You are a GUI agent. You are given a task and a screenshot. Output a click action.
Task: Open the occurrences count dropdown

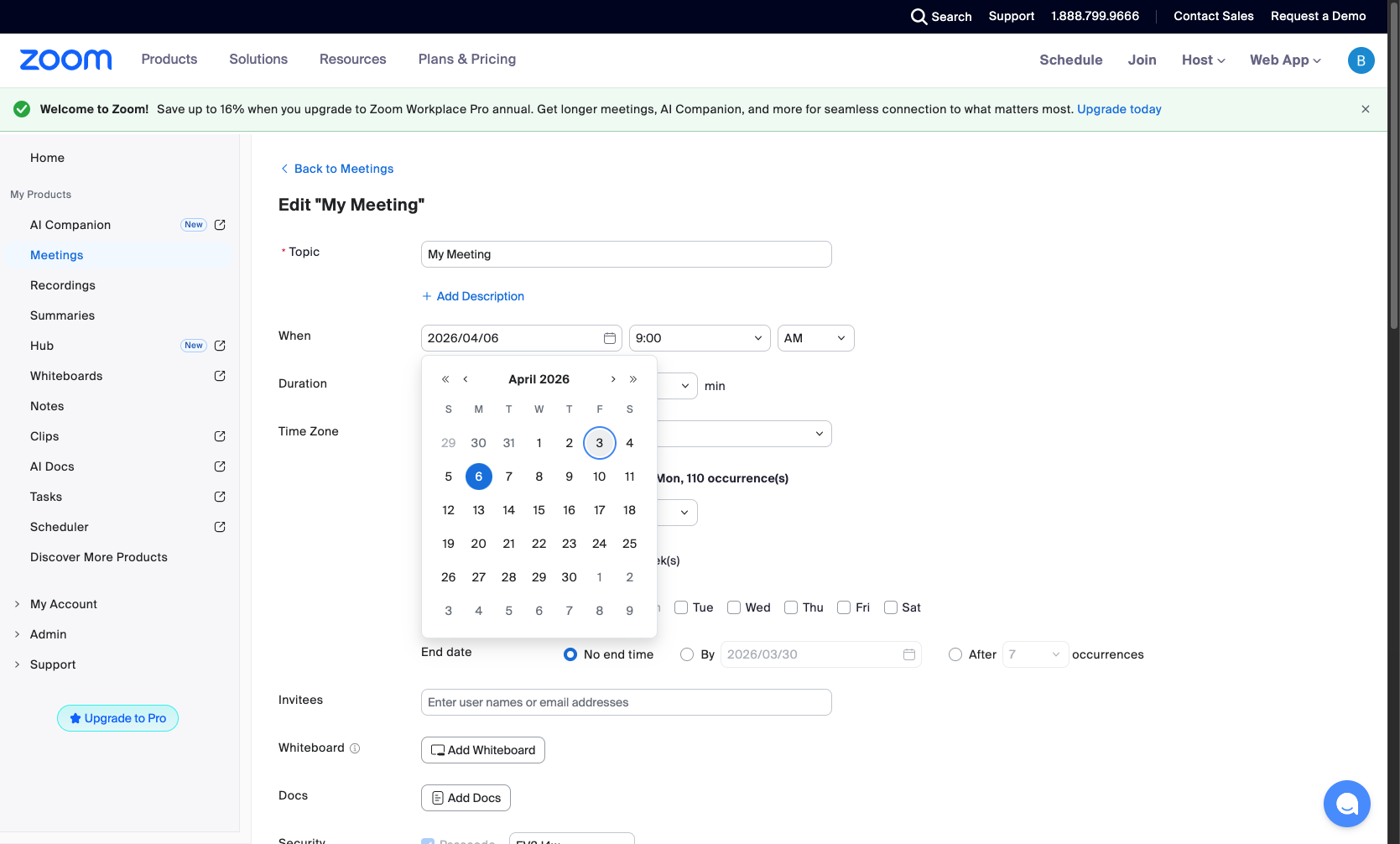click(1036, 654)
